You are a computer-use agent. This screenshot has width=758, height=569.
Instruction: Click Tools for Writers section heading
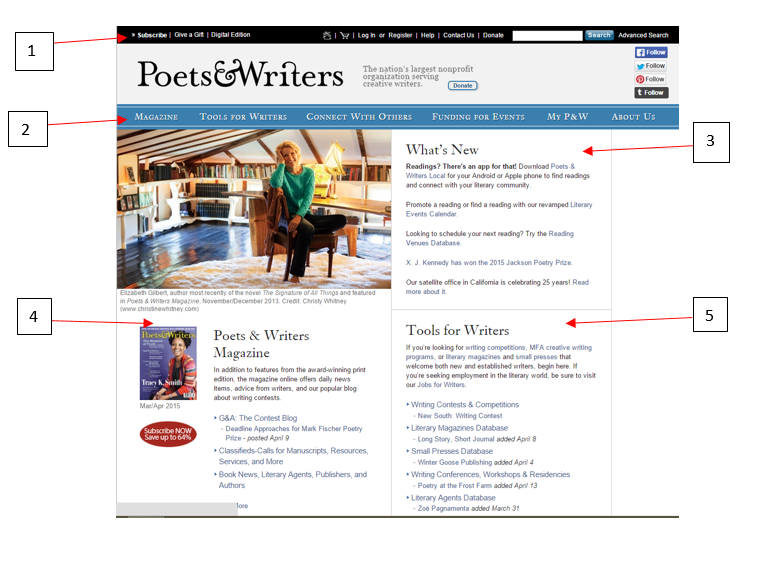pos(457,331)
